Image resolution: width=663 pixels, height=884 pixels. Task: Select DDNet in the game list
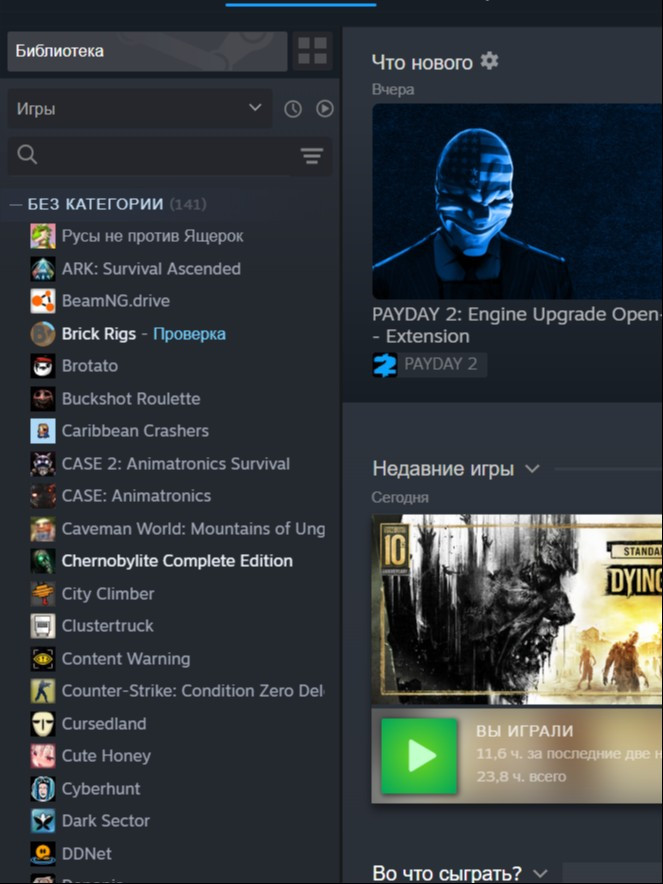click(x=87, y=854)
